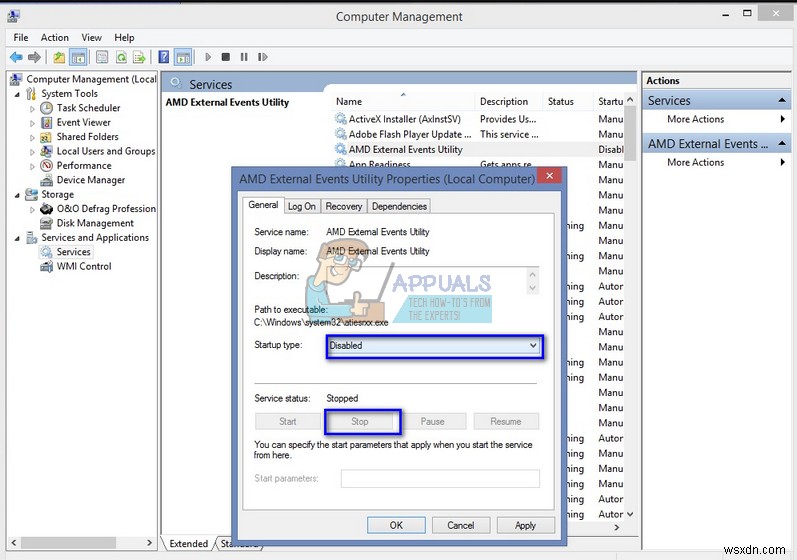
Task: Click the Start parameters input field
Action: 440,479
